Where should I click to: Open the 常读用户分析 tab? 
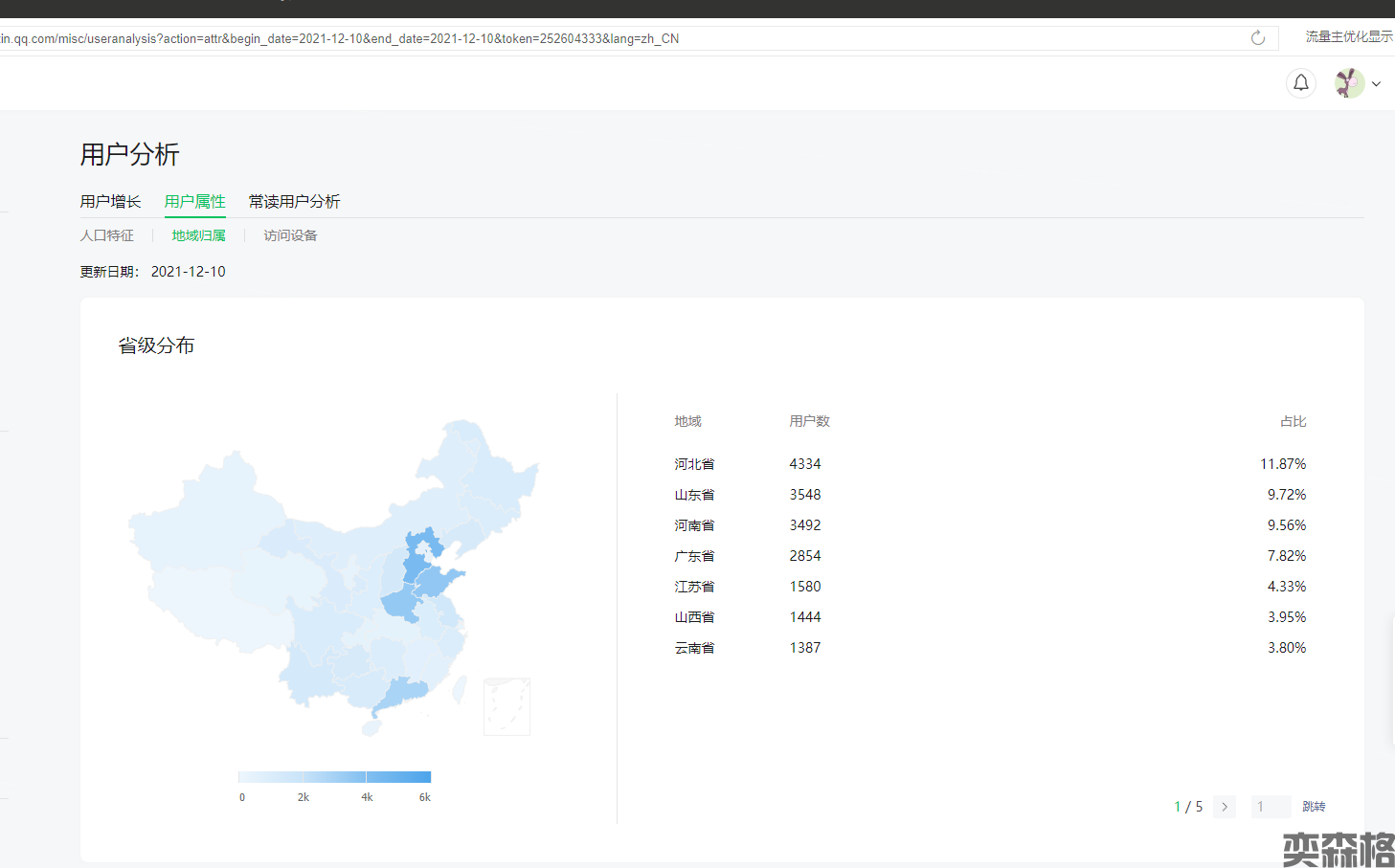(x=294, y=202)
